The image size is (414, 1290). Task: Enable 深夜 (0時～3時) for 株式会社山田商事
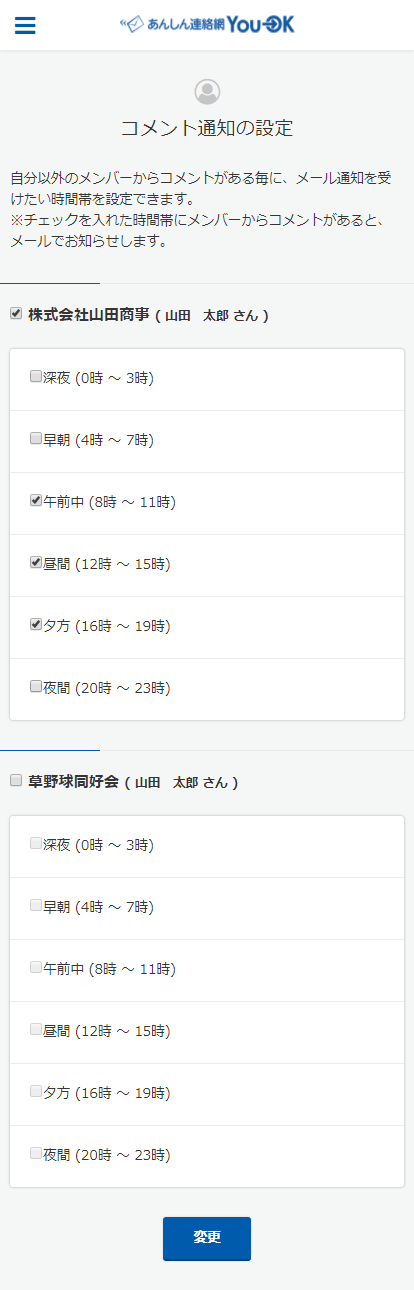(x=36, y=377)
